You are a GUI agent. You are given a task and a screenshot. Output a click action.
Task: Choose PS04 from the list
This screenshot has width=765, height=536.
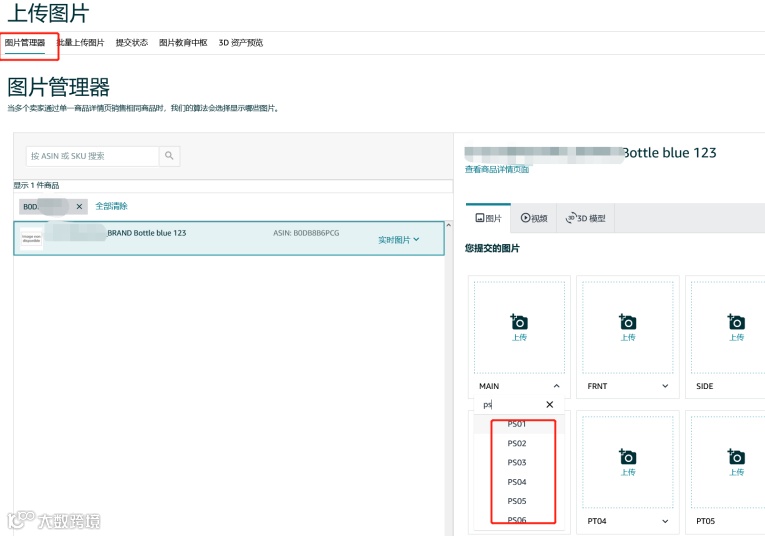coord(519,482)
